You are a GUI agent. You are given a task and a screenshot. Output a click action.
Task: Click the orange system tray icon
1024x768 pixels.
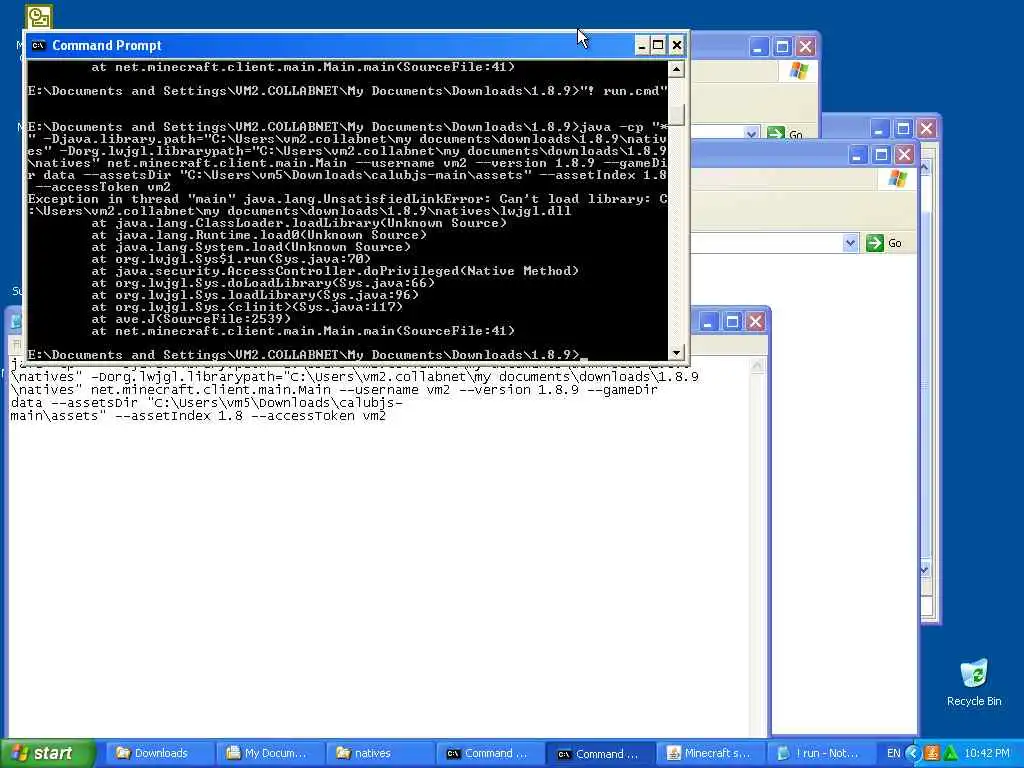pyautogui.click(x=932, y=753)
